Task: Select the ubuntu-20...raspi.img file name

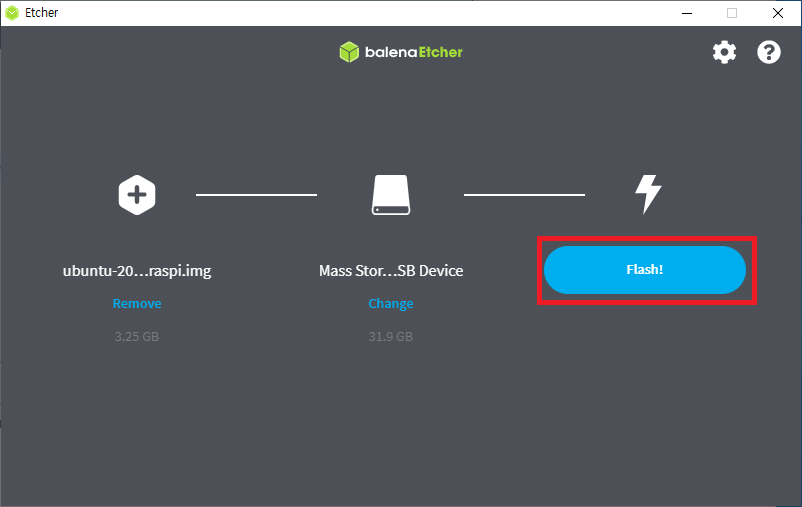Action: pyautogui.click(x=137, y=270)
